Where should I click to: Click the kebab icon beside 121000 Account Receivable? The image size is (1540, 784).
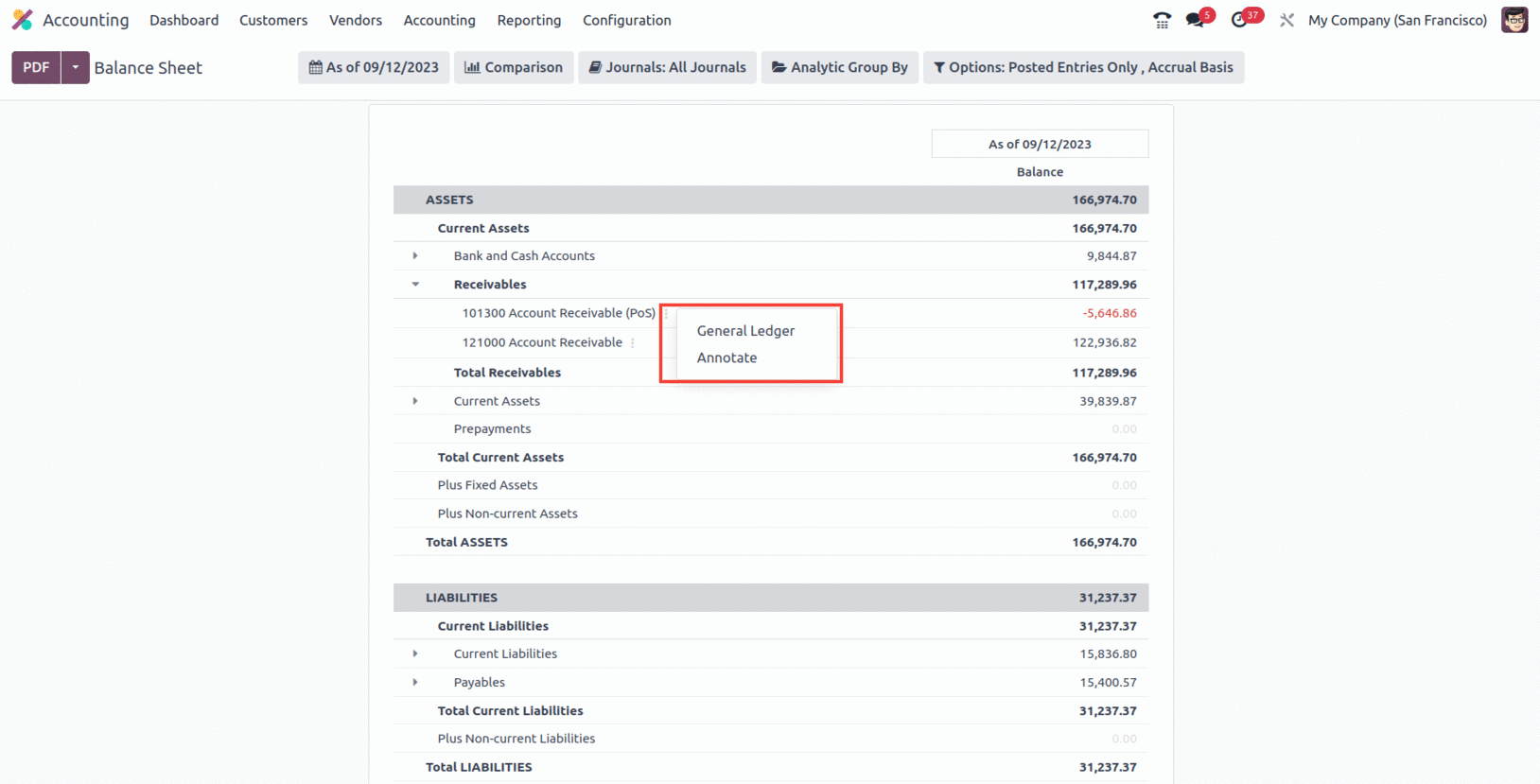(633, 342)
